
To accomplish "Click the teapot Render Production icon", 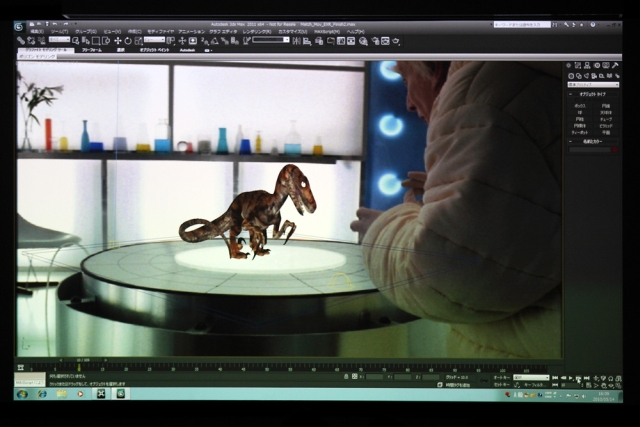I will point(396,41).
